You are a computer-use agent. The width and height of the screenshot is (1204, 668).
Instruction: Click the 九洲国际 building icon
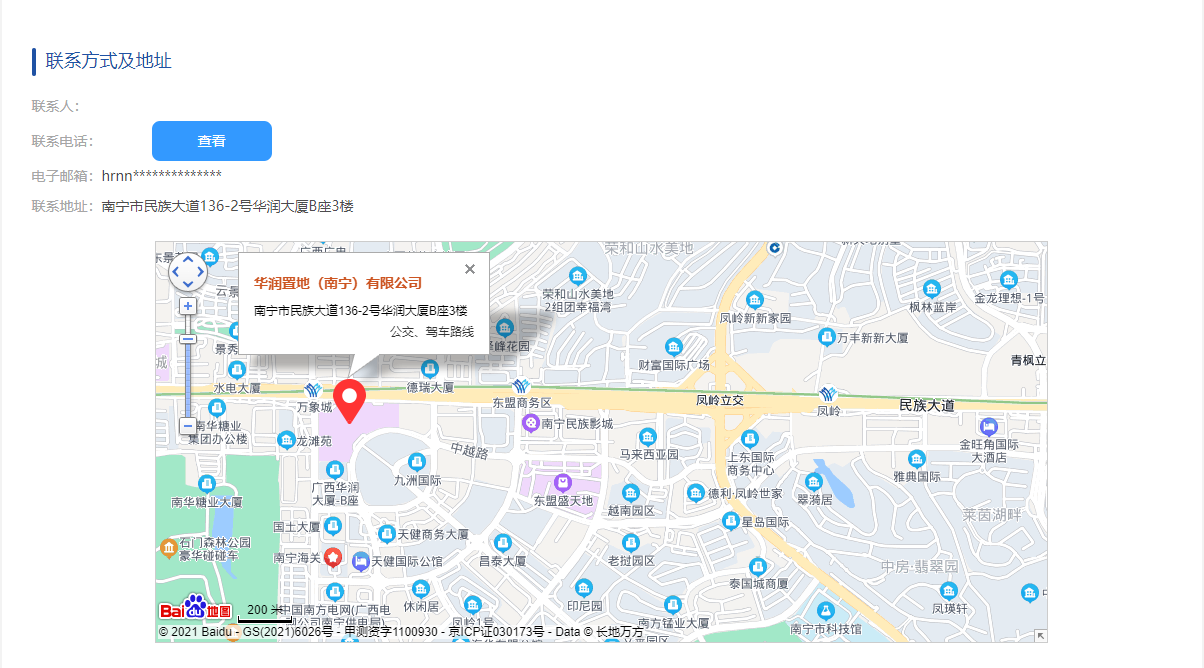click(417, 461)
